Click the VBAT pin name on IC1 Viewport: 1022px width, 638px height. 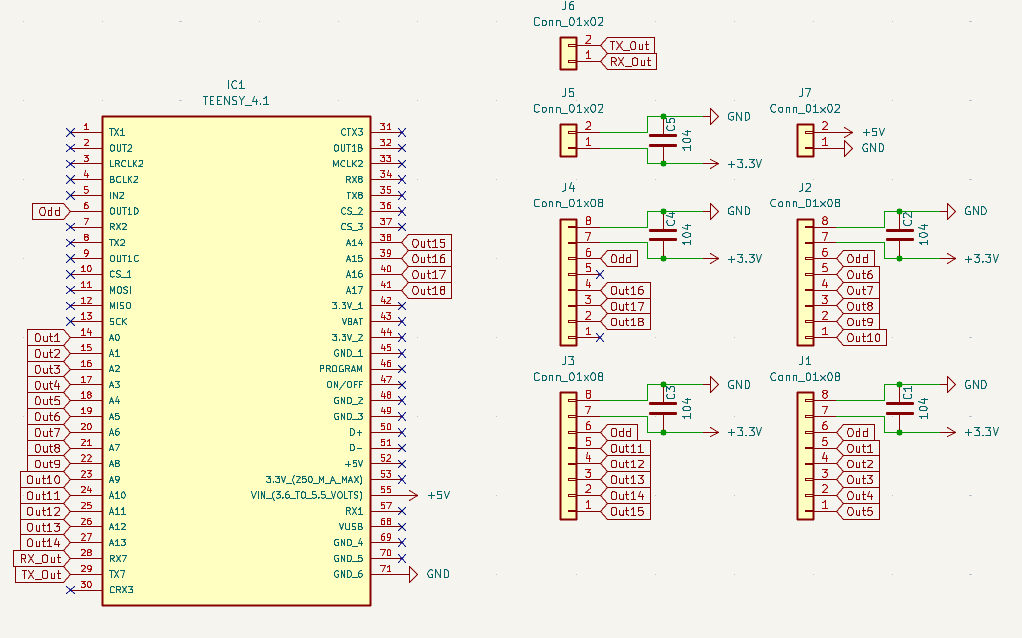(x=352, y=321)
